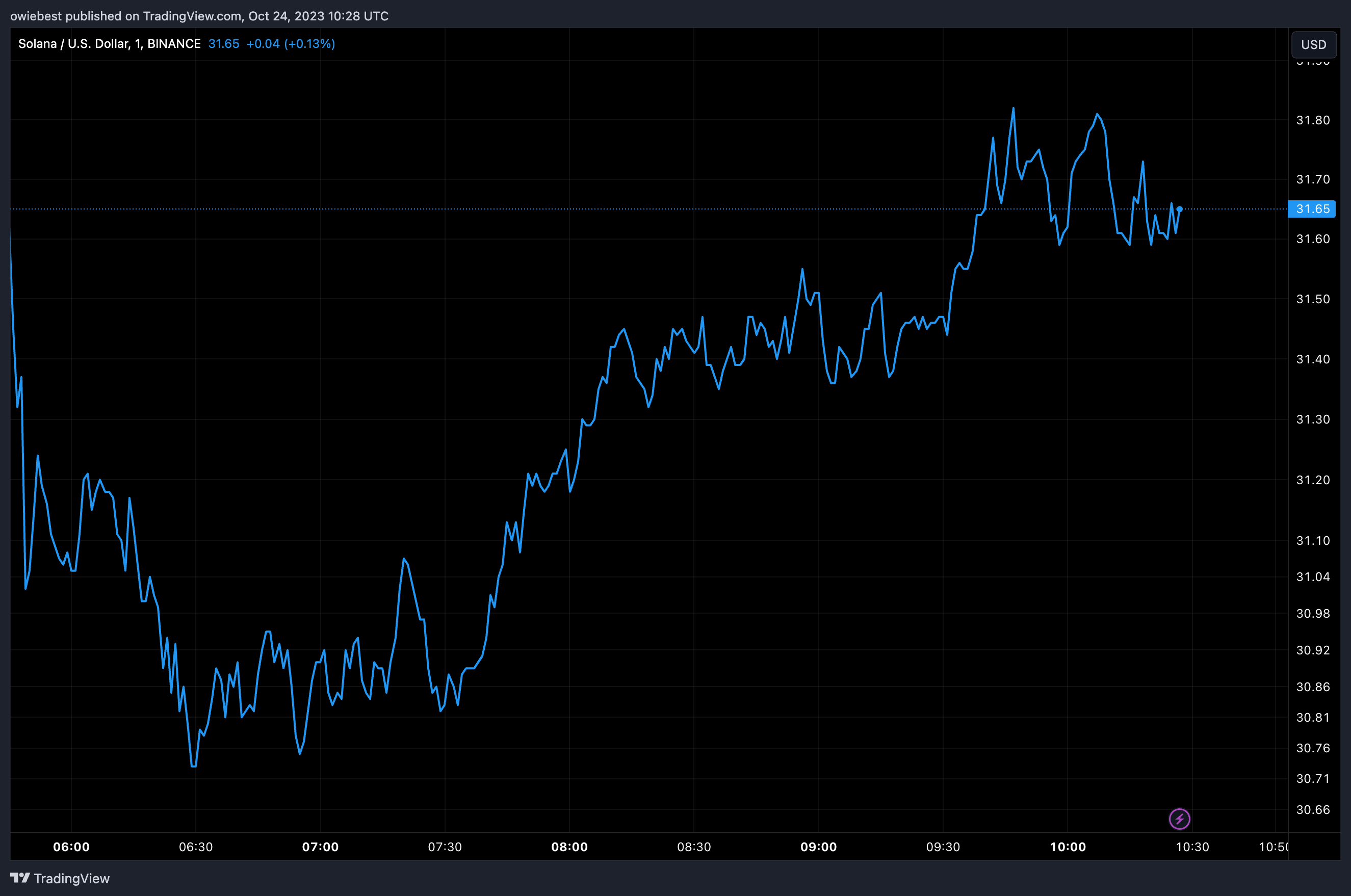The image size is (1351, 896).
Task: Click the purple lightning bolt icon
Action: [1179, 819]
